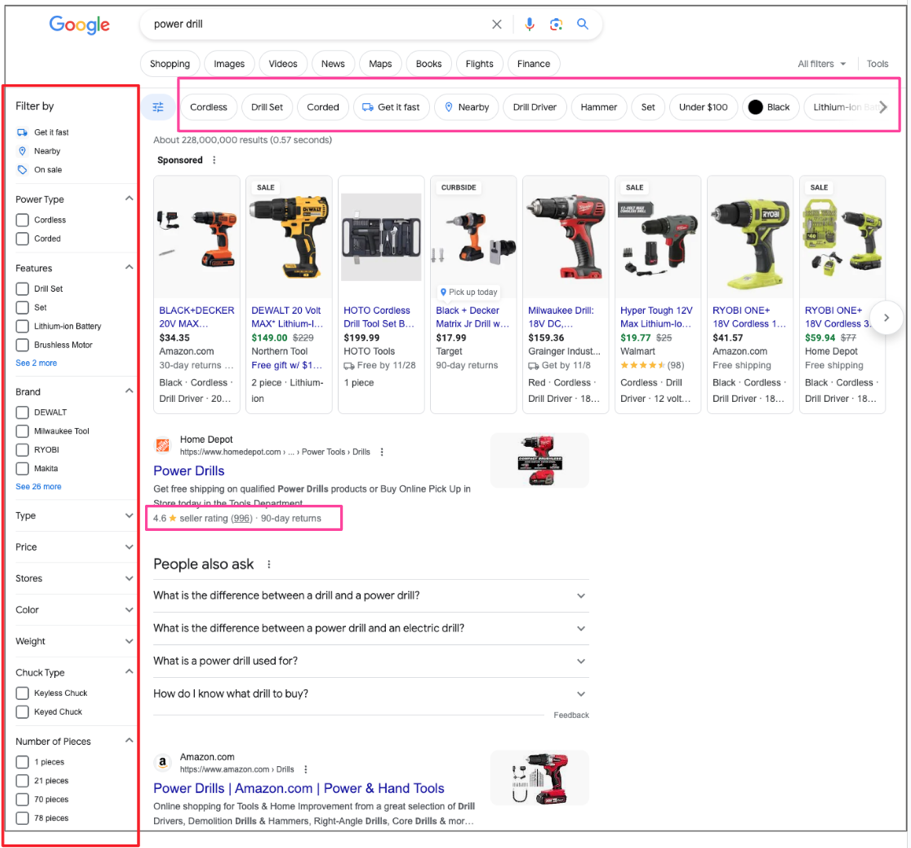This screenshot has width=911, height=848.
Task: Open the Sponsored section three-dot menu
Action: [214, 160]
